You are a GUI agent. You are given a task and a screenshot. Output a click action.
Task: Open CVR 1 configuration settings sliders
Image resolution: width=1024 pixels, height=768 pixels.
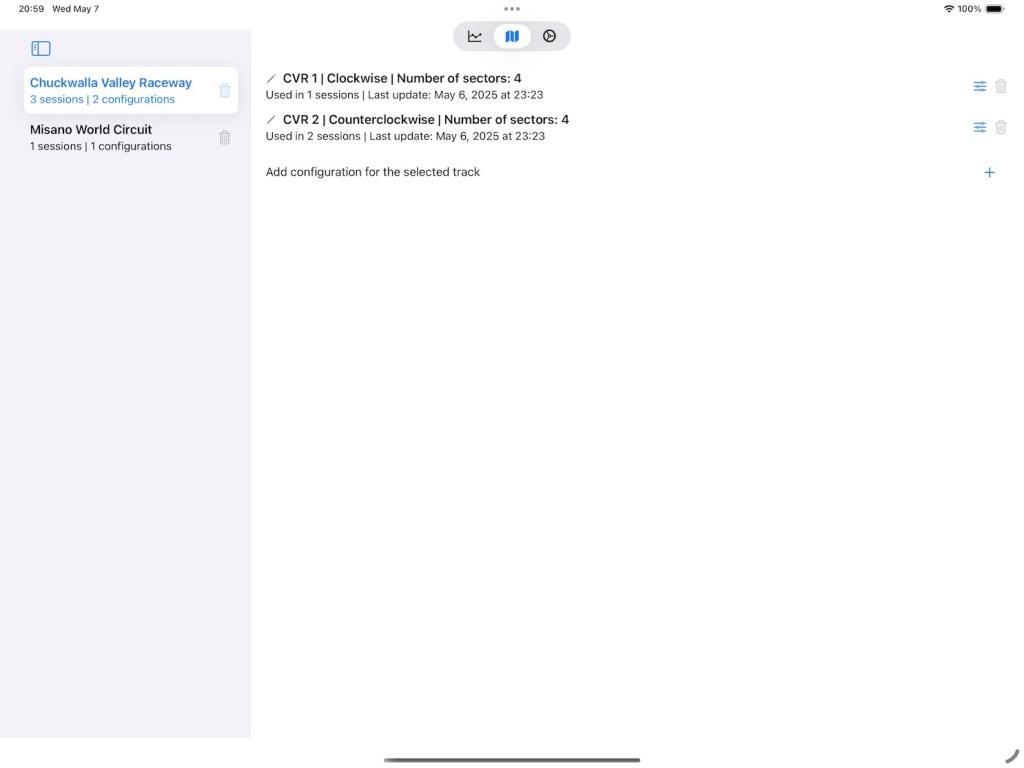[x=980, y=86]
